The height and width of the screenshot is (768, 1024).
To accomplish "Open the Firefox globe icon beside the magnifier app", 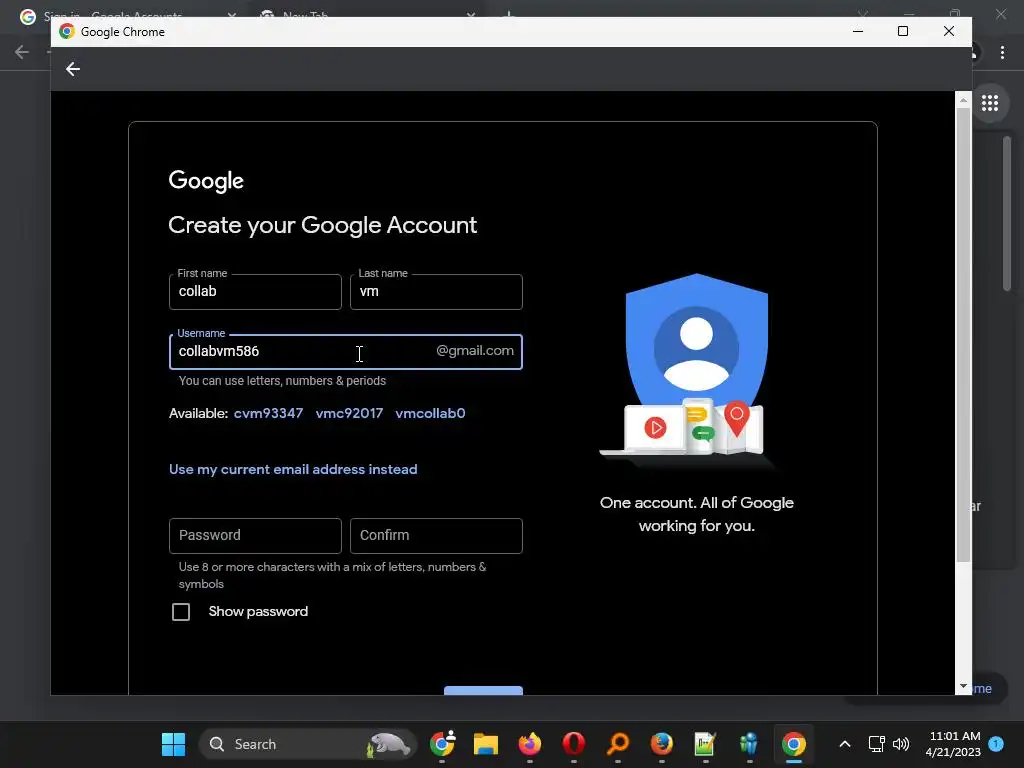I will pos(662,744).
